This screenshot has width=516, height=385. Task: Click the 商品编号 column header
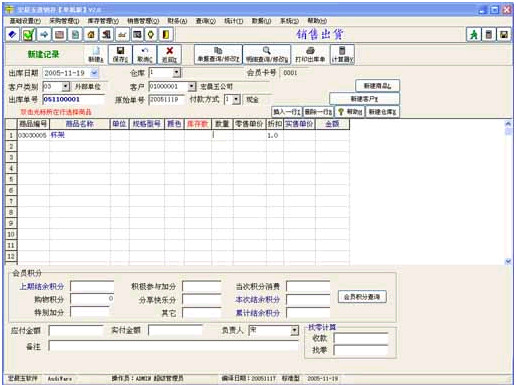[33, 124]
